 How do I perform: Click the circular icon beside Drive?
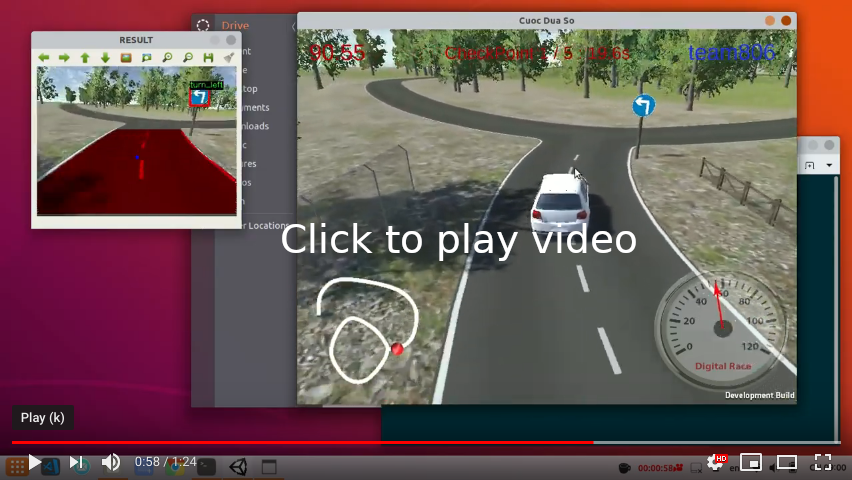click(x=203, y=26)
